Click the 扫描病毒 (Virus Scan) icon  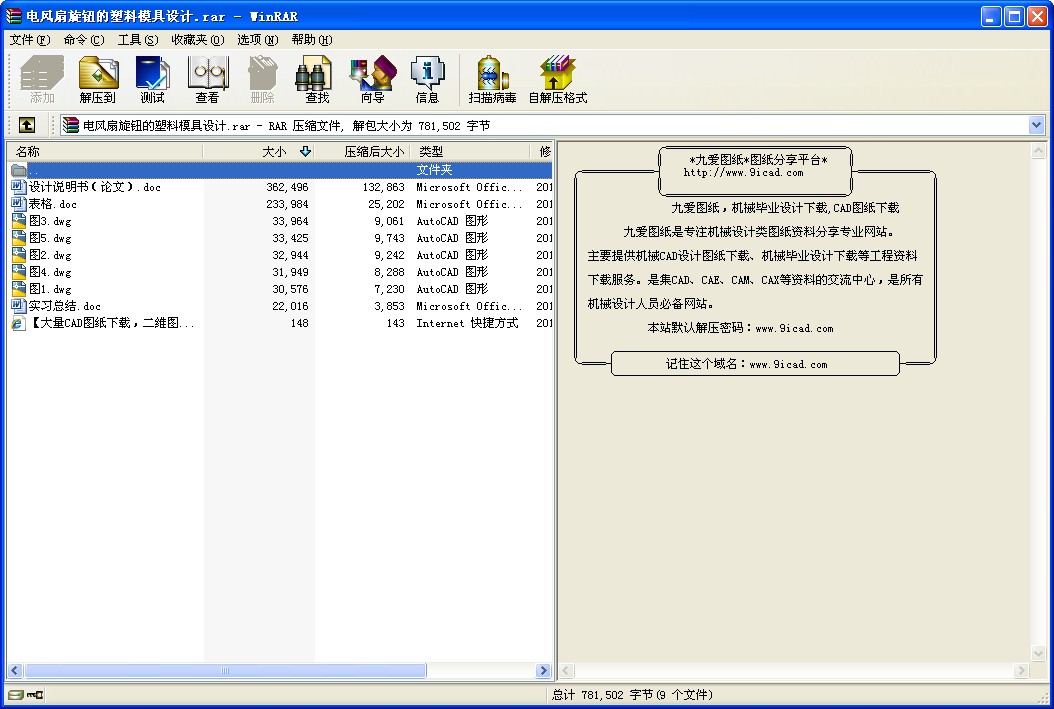[492, 79]
